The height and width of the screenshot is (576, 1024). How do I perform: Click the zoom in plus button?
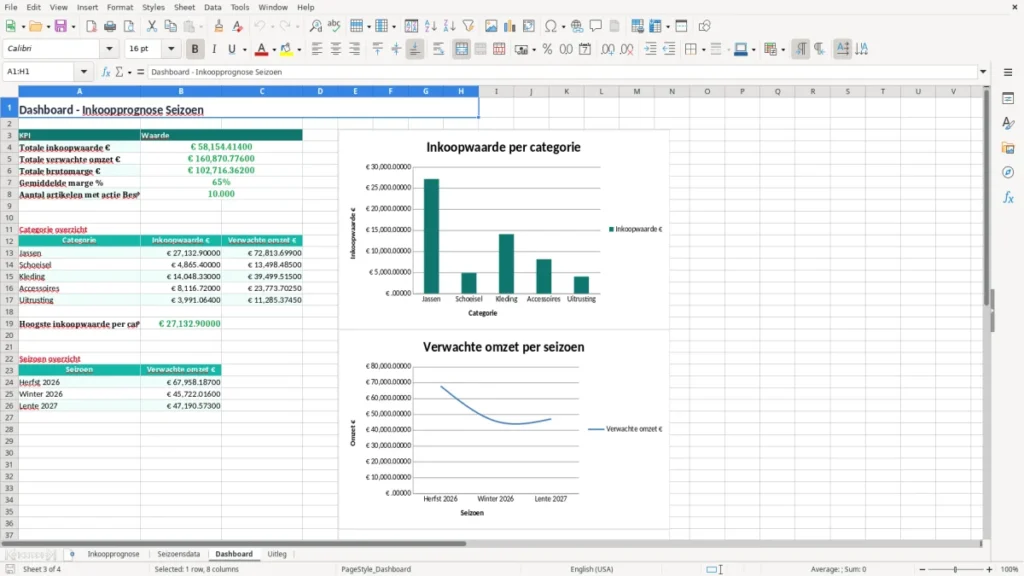(x=989, y=569)
